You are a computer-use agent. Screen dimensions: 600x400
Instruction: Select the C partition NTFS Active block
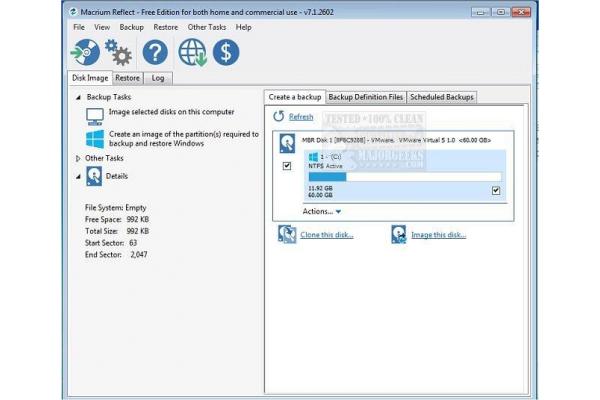pyautogui.click(x=405, y=176)
